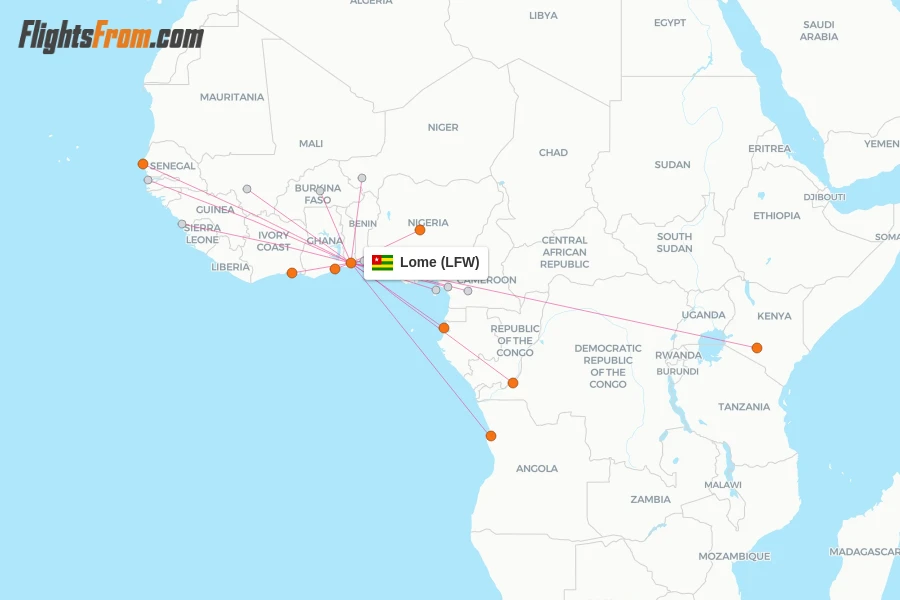900x600 pixels.
Task: Click the BURKINA FASO label
Action: point(318,194)
